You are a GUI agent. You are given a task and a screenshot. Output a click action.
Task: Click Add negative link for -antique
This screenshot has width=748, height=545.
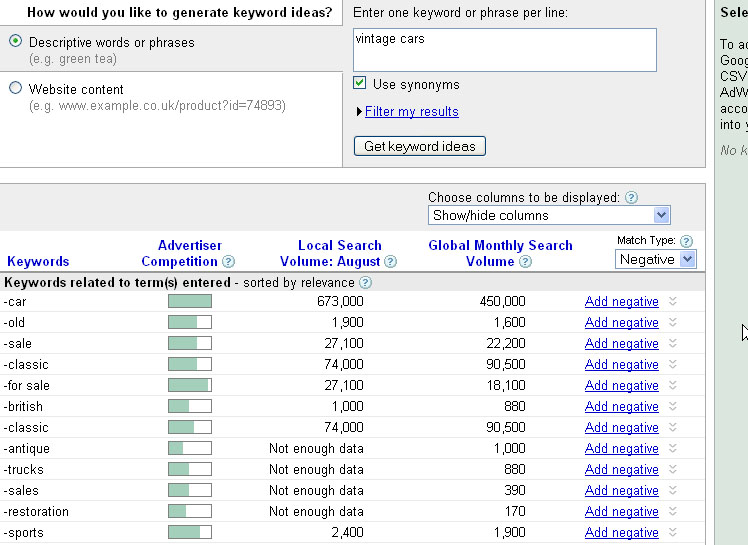621,449
